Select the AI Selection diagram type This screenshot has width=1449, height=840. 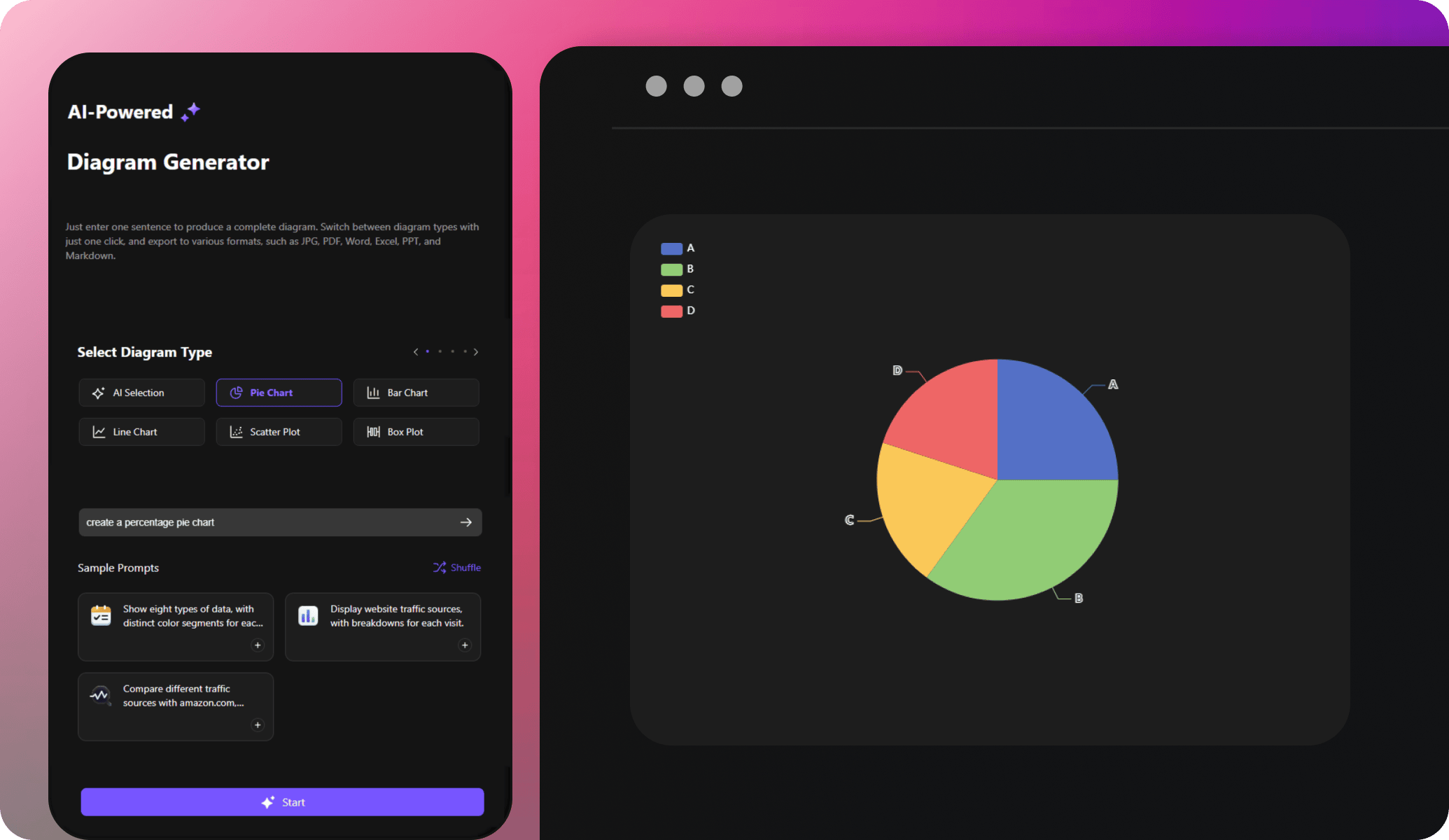point(140,392)
